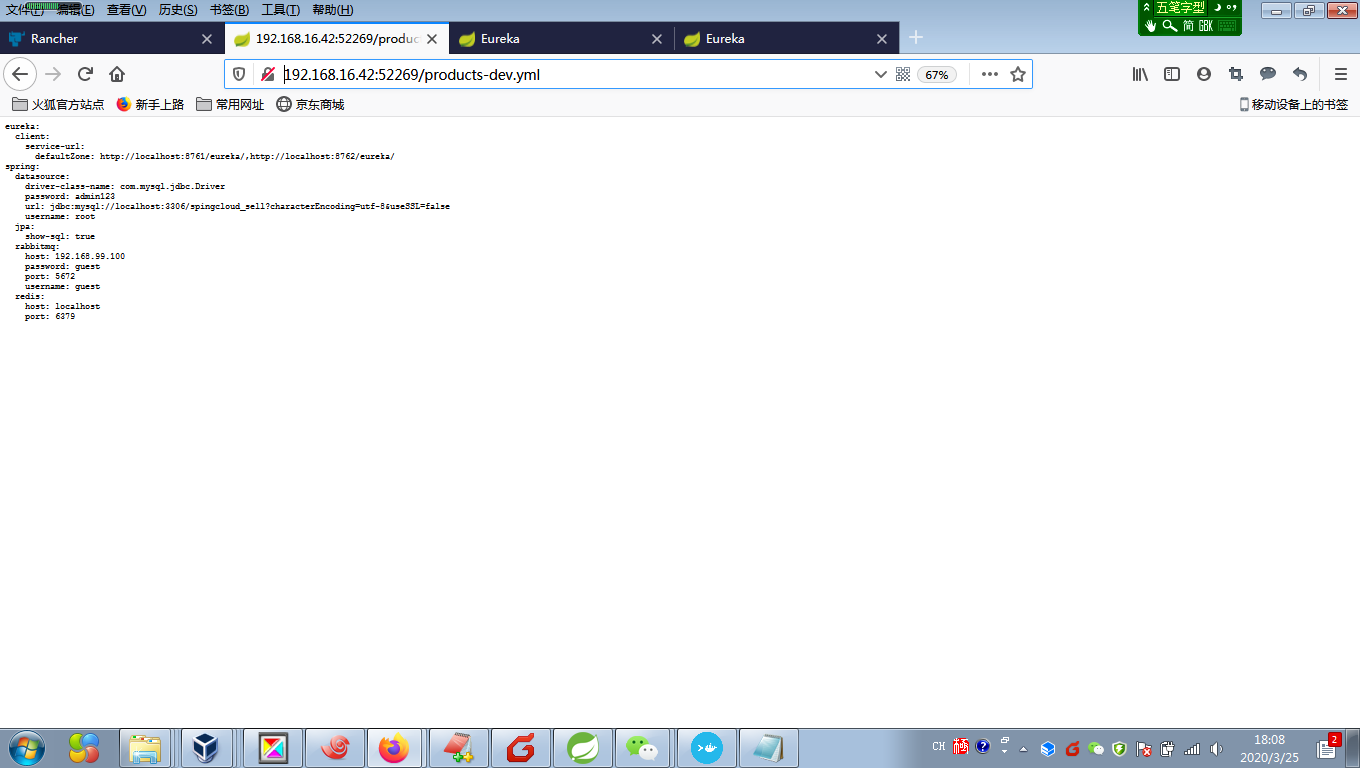
Task: Click the 五笔字型 input method label
Action: 1180,8
